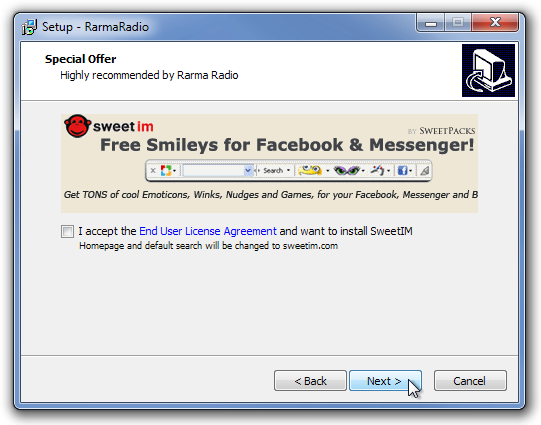Minimize the setup window

pos(431,23)
